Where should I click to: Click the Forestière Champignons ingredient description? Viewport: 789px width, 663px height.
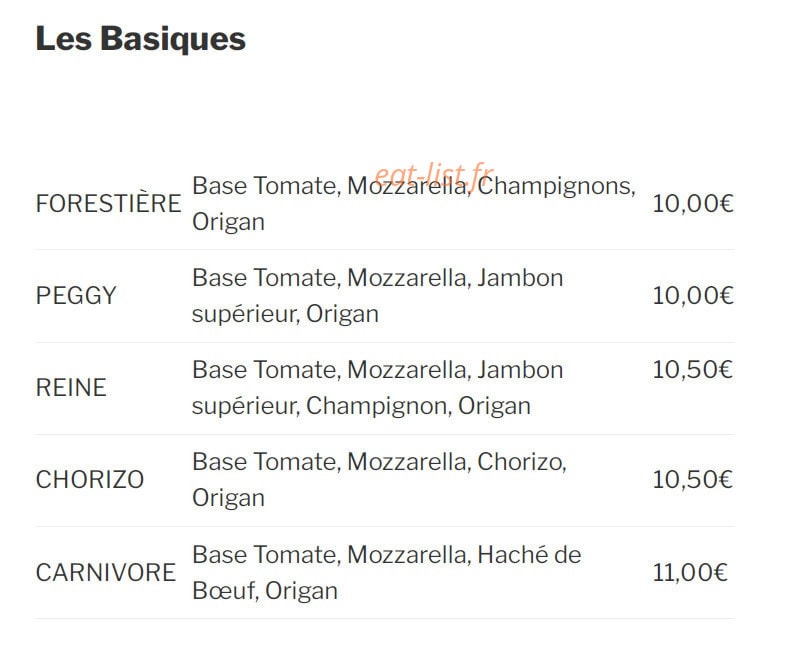[414, 204]
